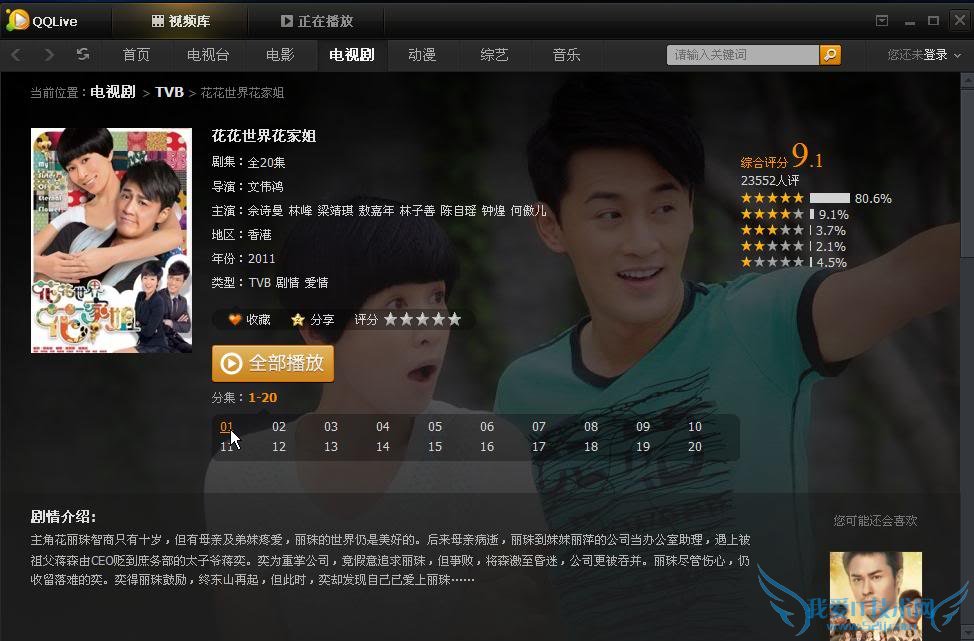This screenshot has width=974, height=641.
Task: Refresh the page with the reload icon
Action: [83, 55]
